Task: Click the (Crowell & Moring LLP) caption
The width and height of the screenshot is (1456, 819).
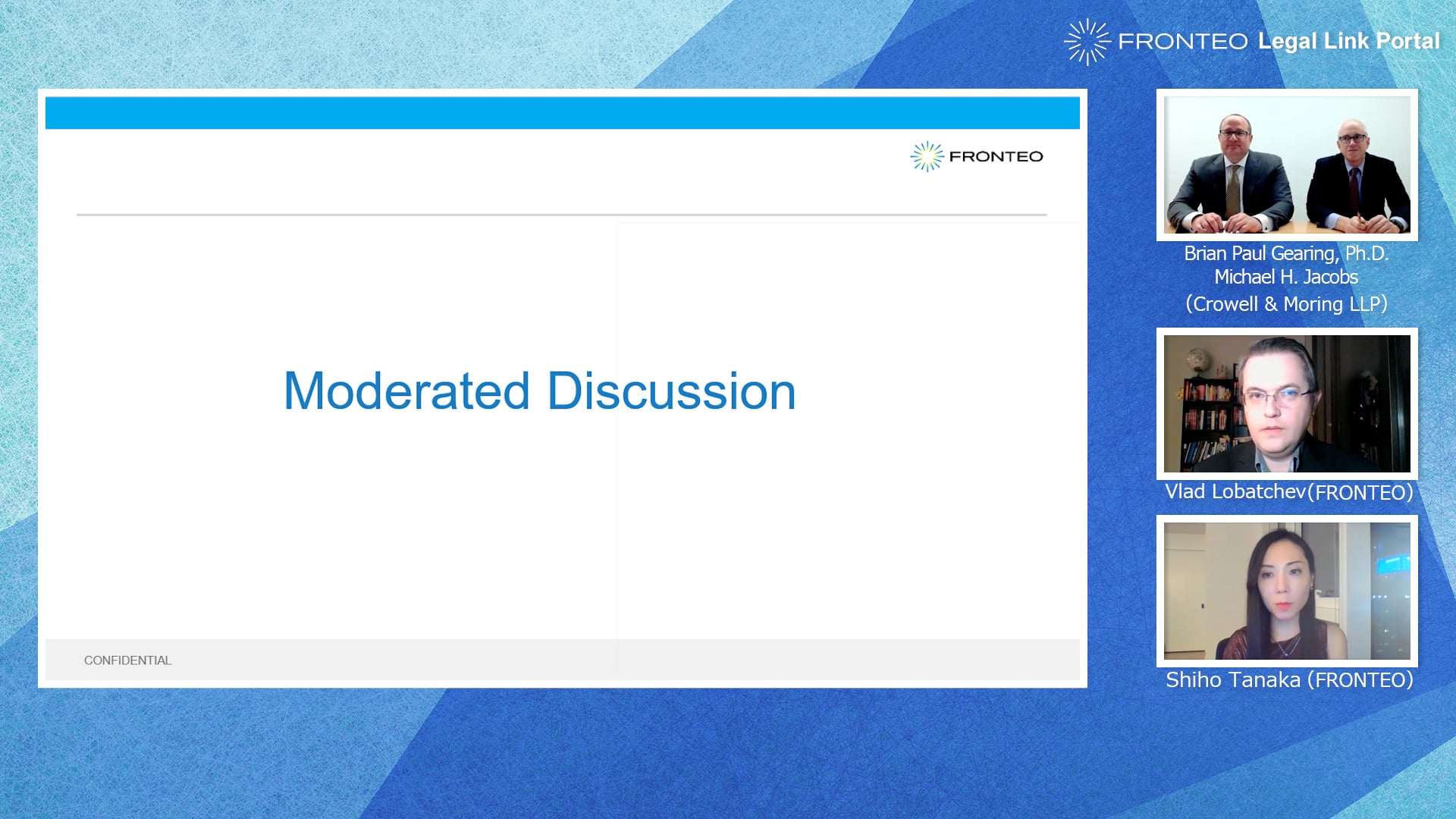Action: [1286, 304]
